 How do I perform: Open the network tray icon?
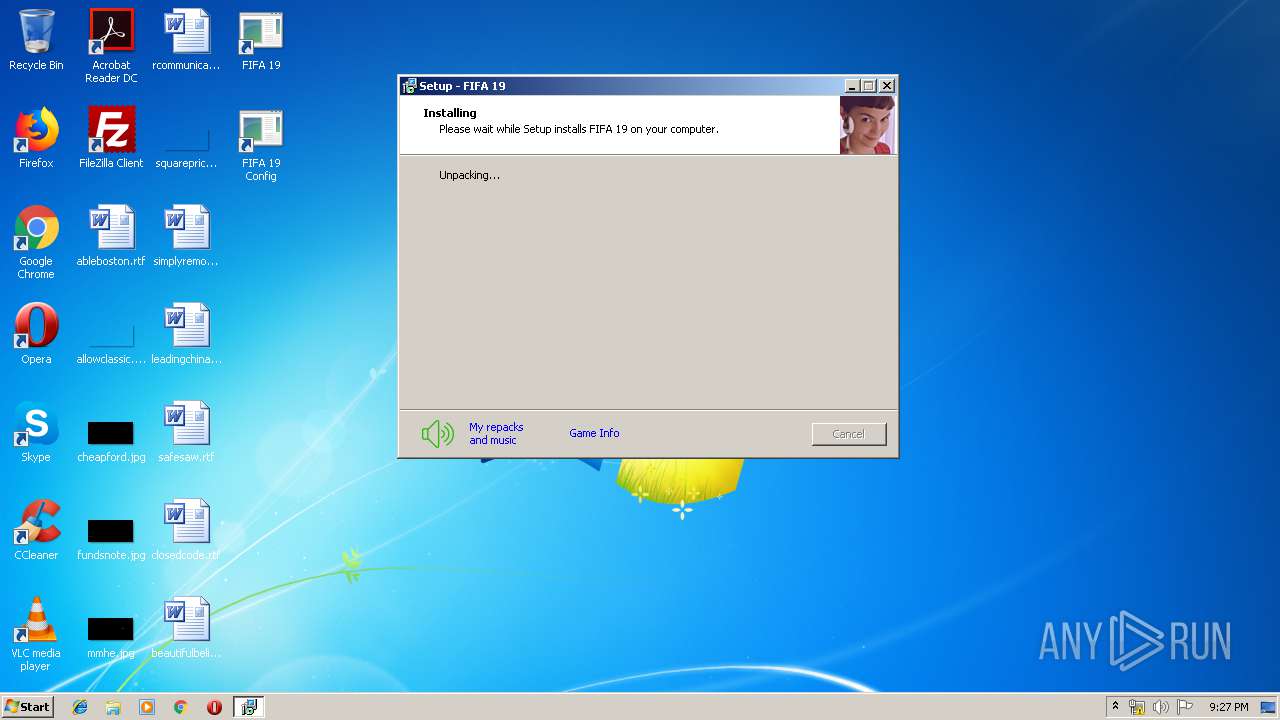pos(1137,707)
